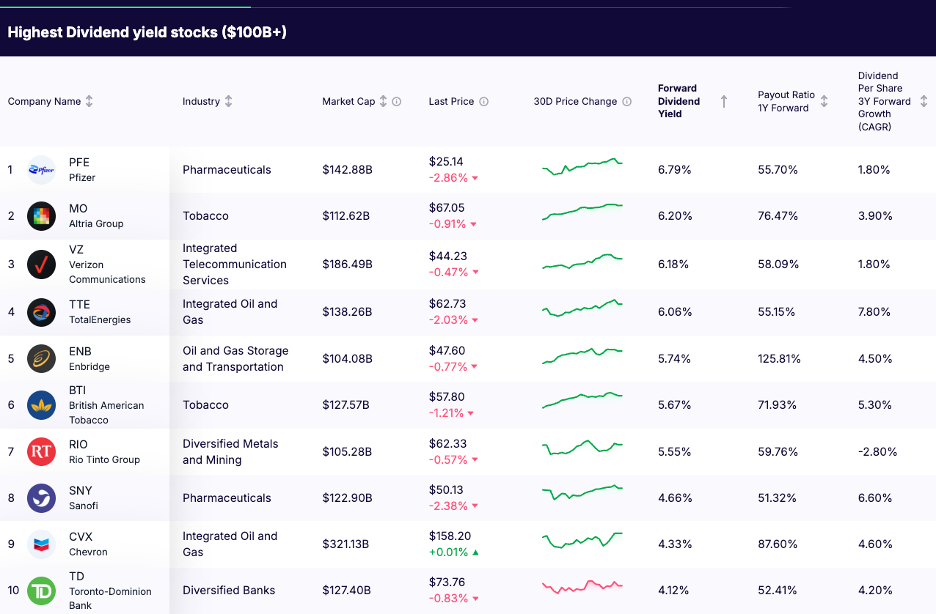
Task: Open the TD ticker link
Action: click(76, 576)
